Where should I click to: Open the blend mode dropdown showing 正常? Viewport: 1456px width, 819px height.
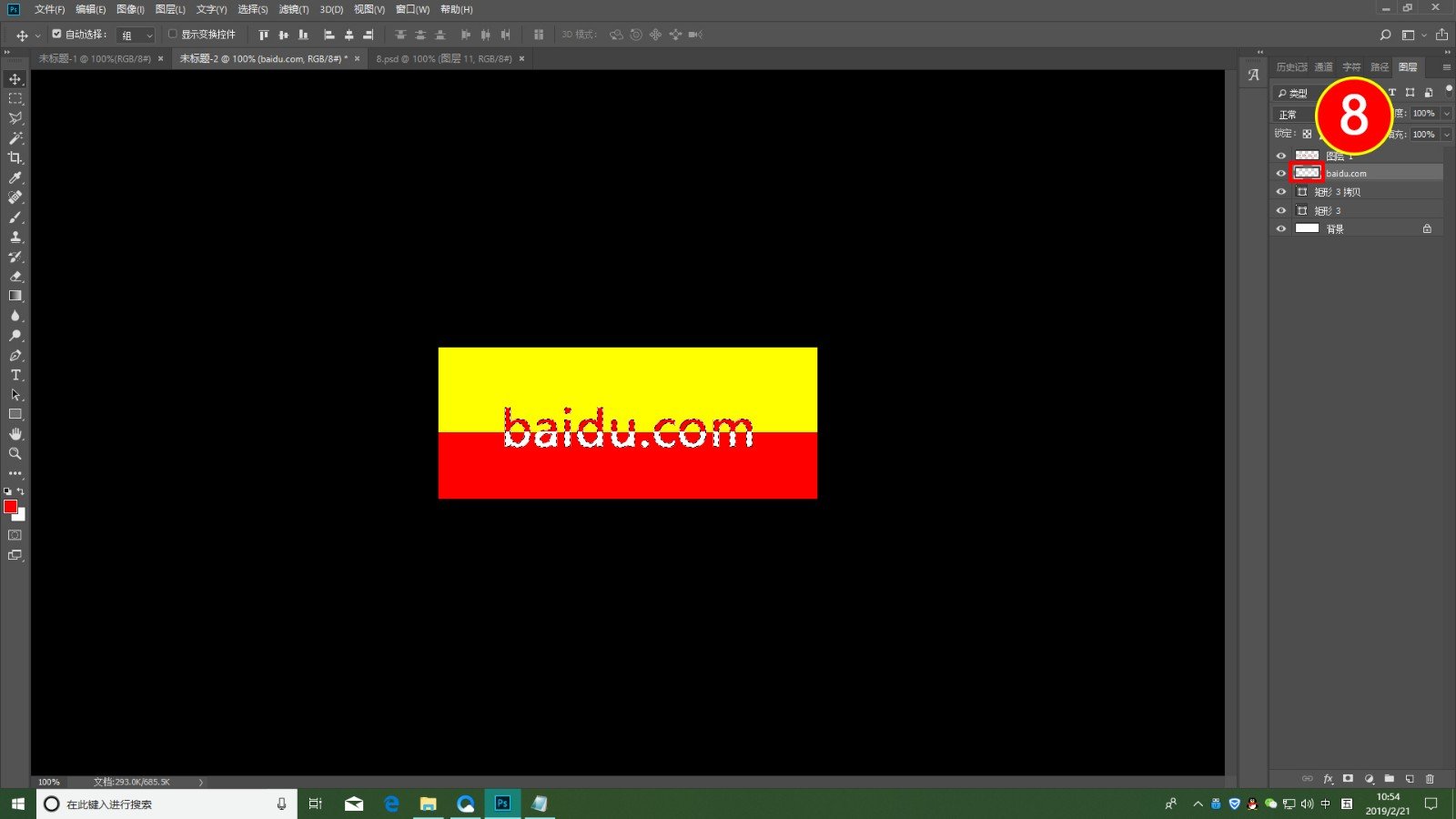[1289, 114]
